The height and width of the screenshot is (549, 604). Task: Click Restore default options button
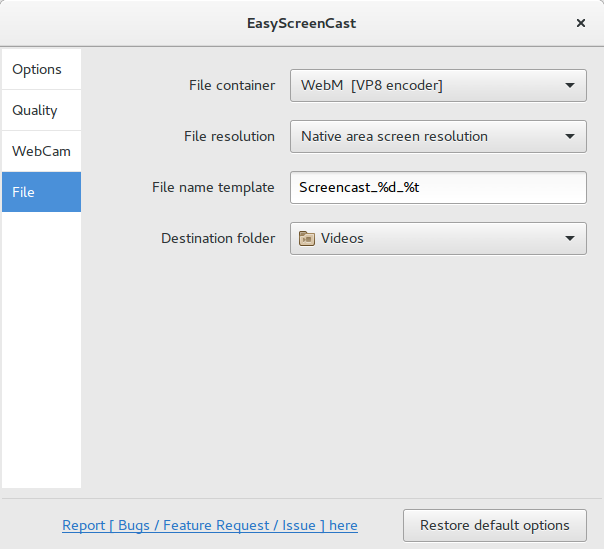click(495, 525)
